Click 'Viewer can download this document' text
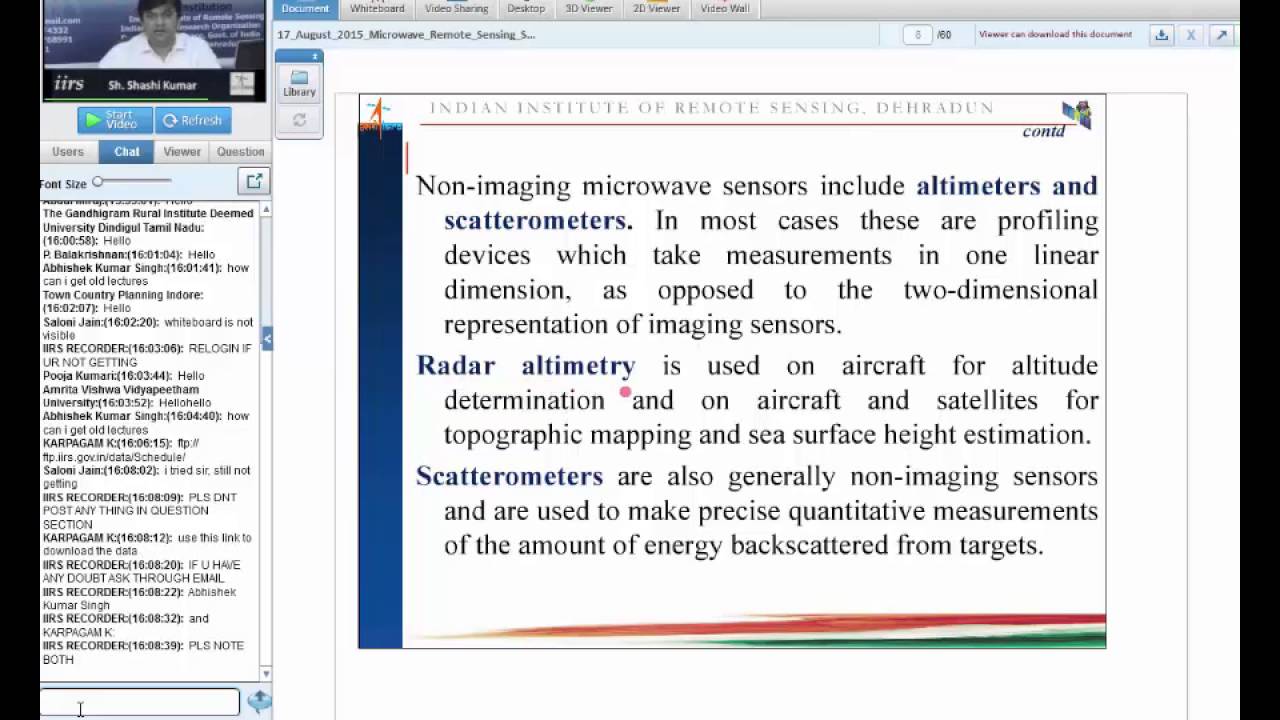 pyautogui.click(x=1055, y=34)
